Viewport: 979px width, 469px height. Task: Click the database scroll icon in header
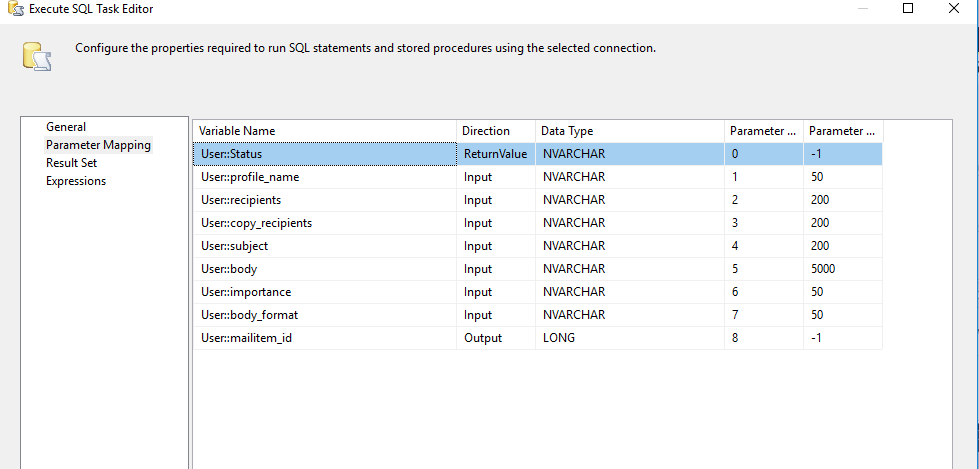(x=37, y=57)
